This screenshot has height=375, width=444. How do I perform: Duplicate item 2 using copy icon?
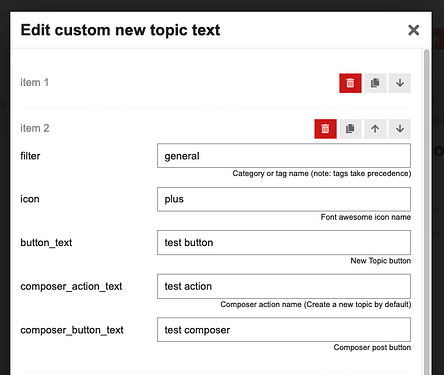click(x=350, y=129)
